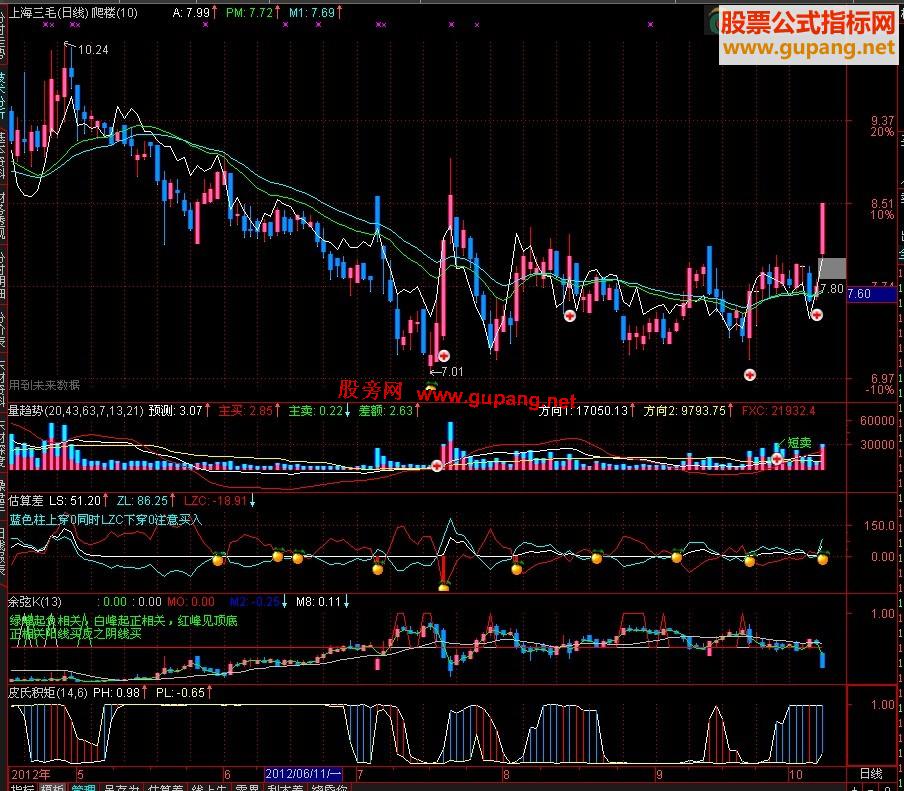Image resolution: width=904 pixels, height=791 pixels.
Task: Click the purple x marker above PM value
Action: (285, 25)
